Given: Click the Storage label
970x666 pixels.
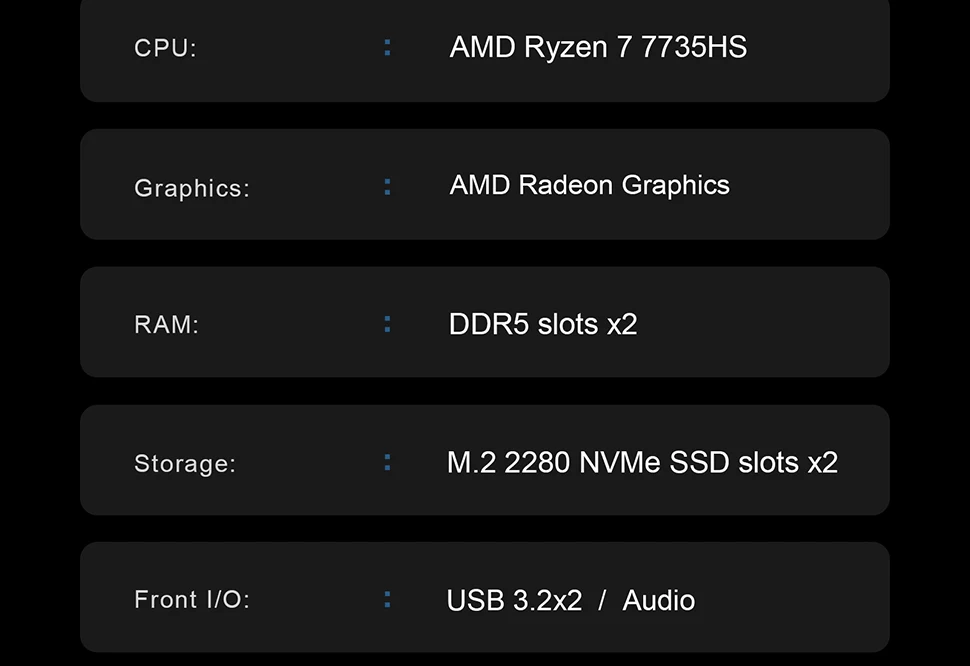Looking at the screenshot, I should pyautogui.click(x=185, y=464).
